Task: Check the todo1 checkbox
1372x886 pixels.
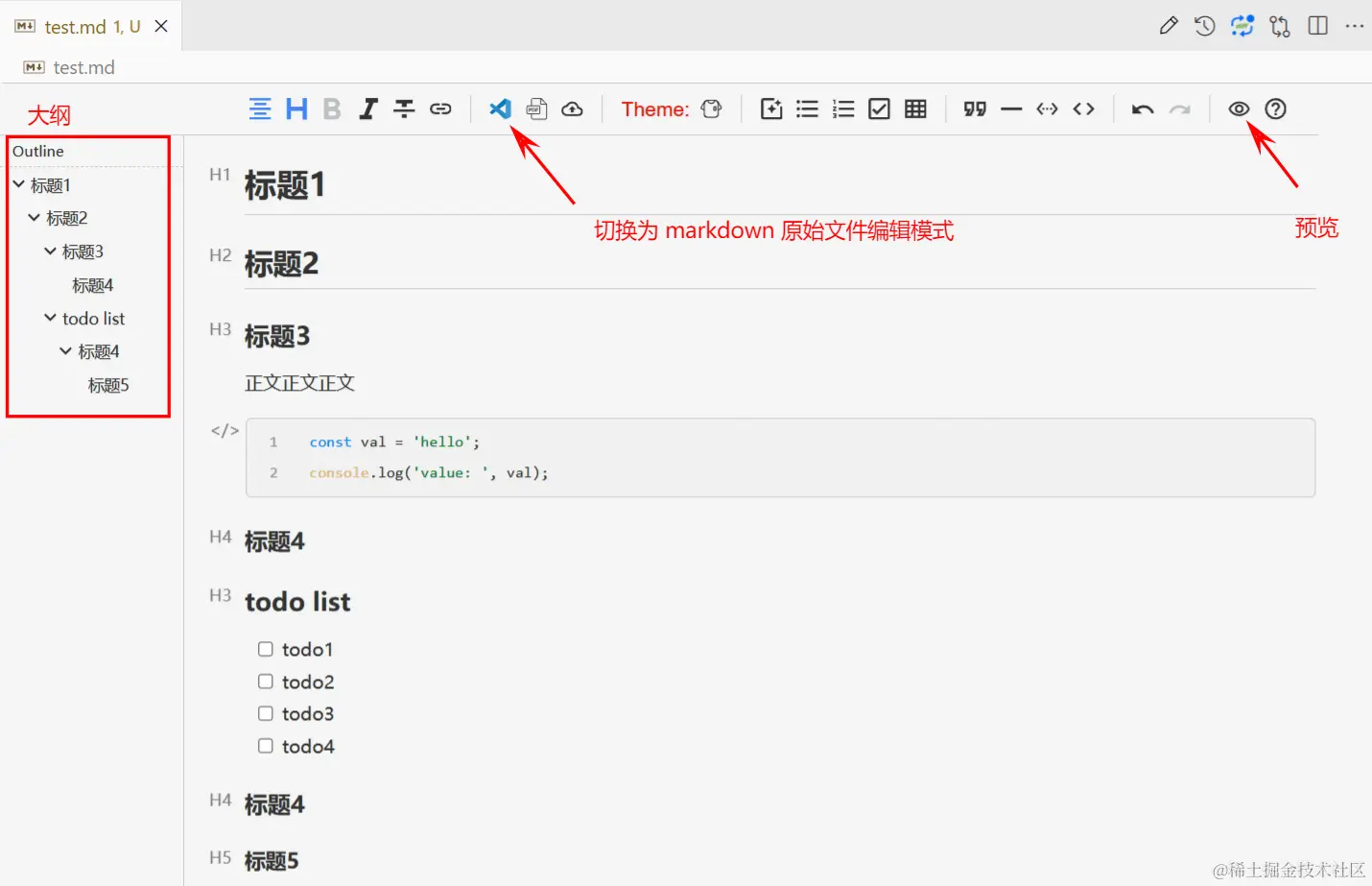Action: 265,649
